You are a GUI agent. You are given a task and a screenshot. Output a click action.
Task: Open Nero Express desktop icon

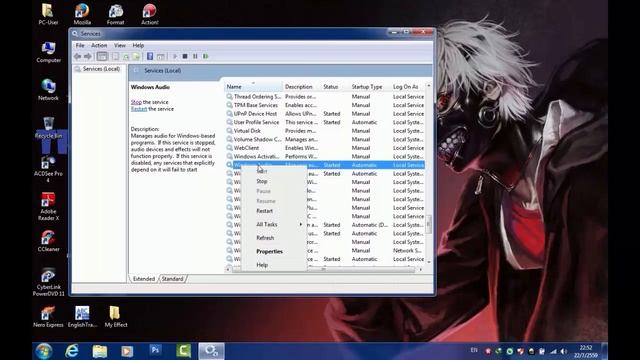click(48, 317)
